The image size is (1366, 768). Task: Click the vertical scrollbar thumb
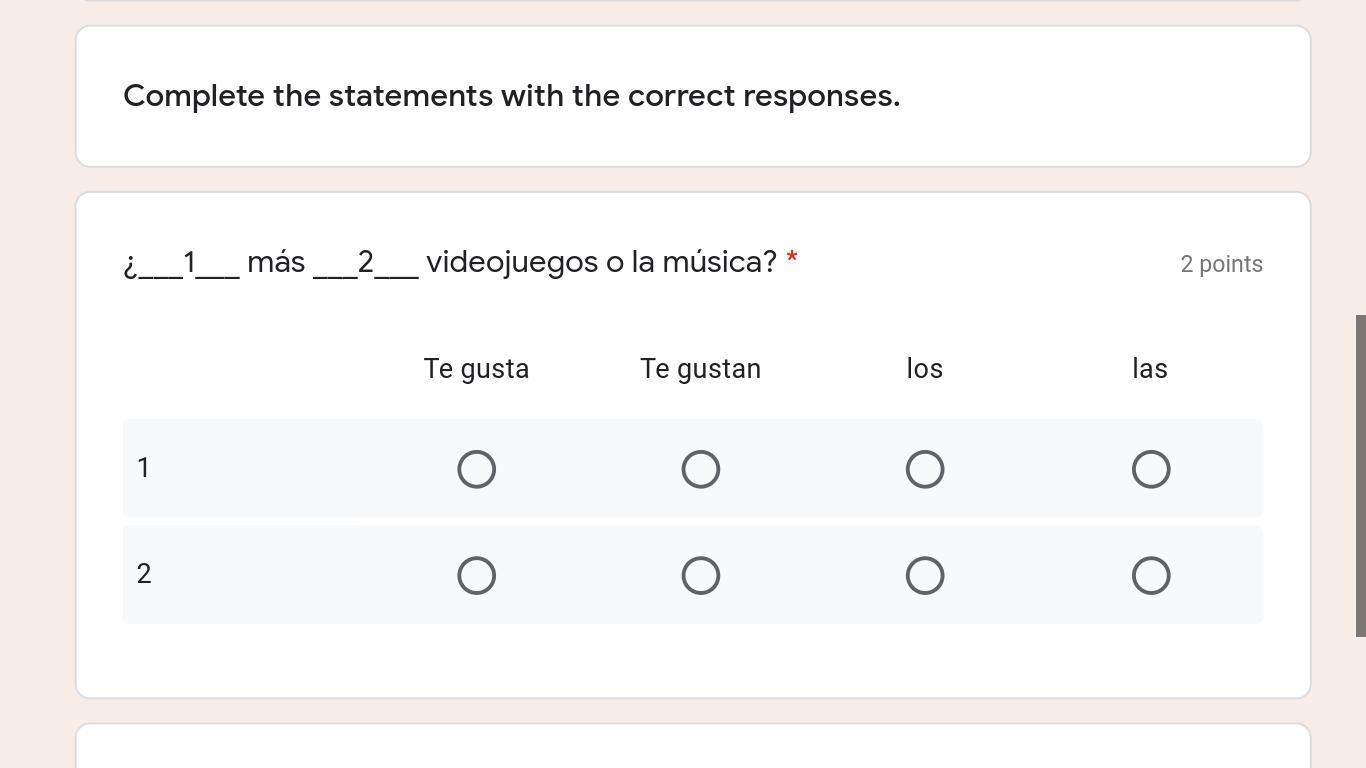[x=1360, y=475]
